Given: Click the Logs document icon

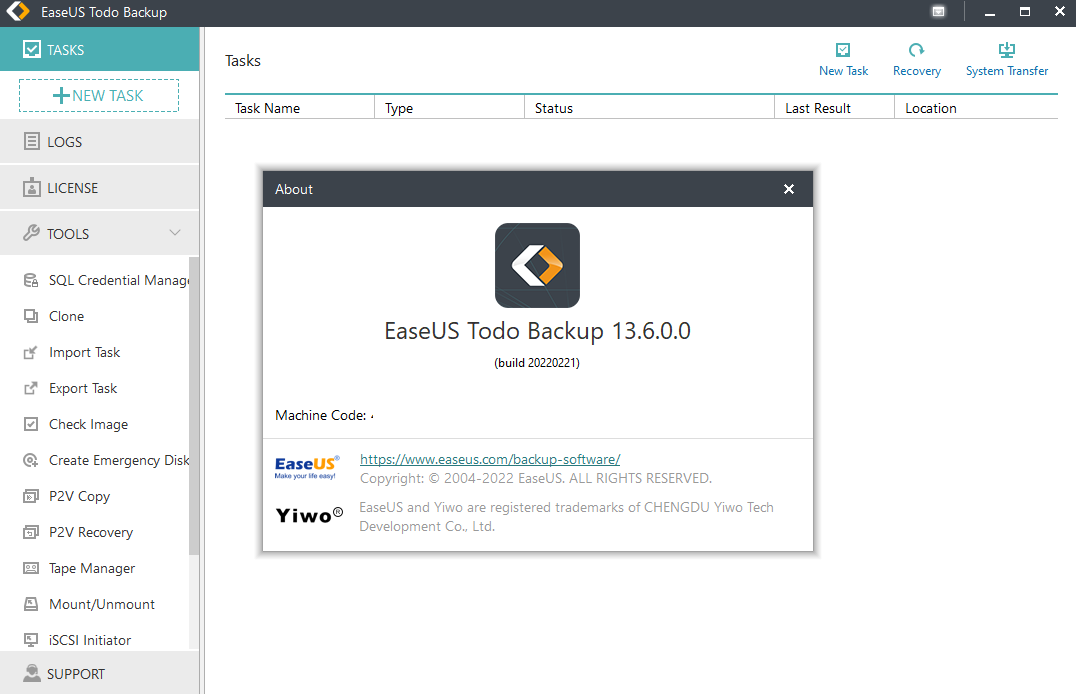Looking at the screenshot, I should click(32, 141).
